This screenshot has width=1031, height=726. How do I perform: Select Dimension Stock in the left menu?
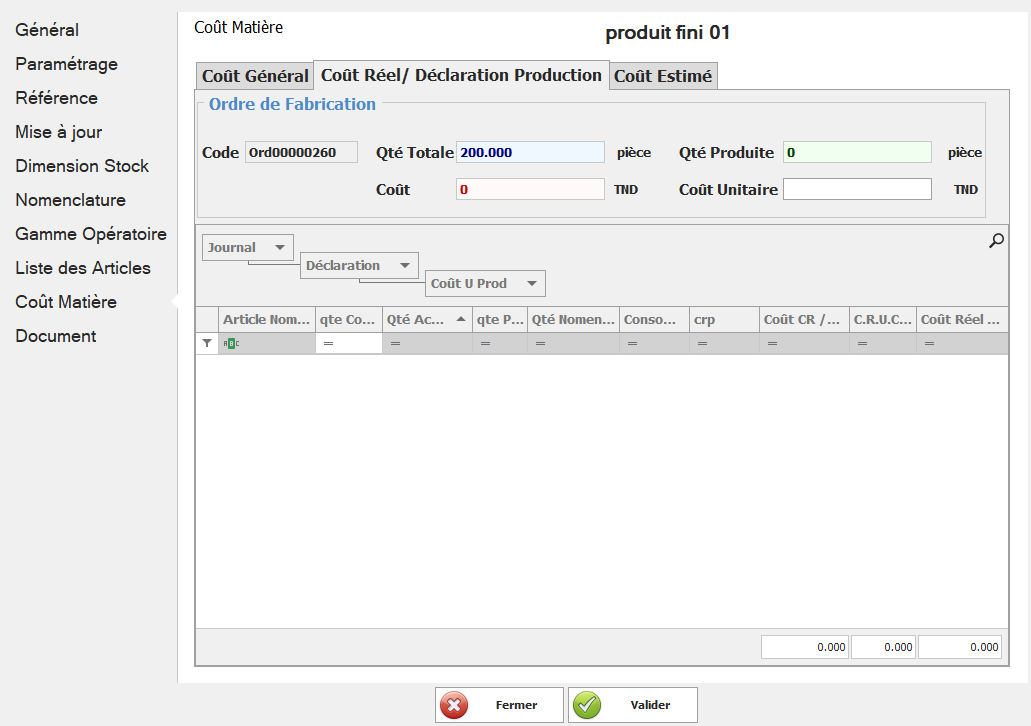[x=82, y=166]
